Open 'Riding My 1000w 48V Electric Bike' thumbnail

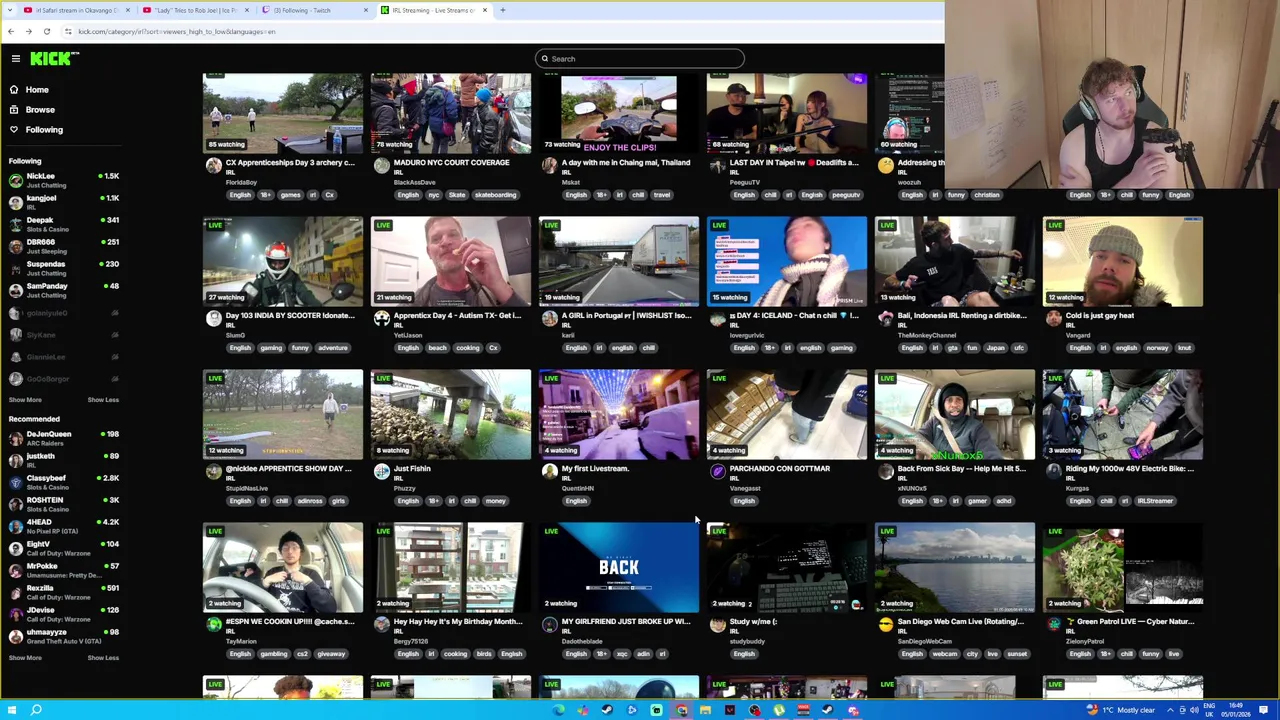point(1123,414)
